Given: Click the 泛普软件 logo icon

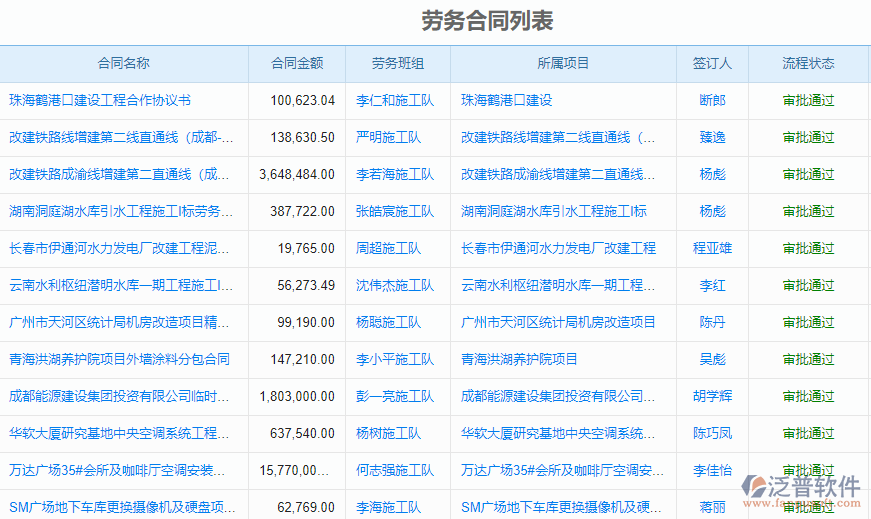Looking at the screenshot, I should pyautogui.click(x=759, y=485).
